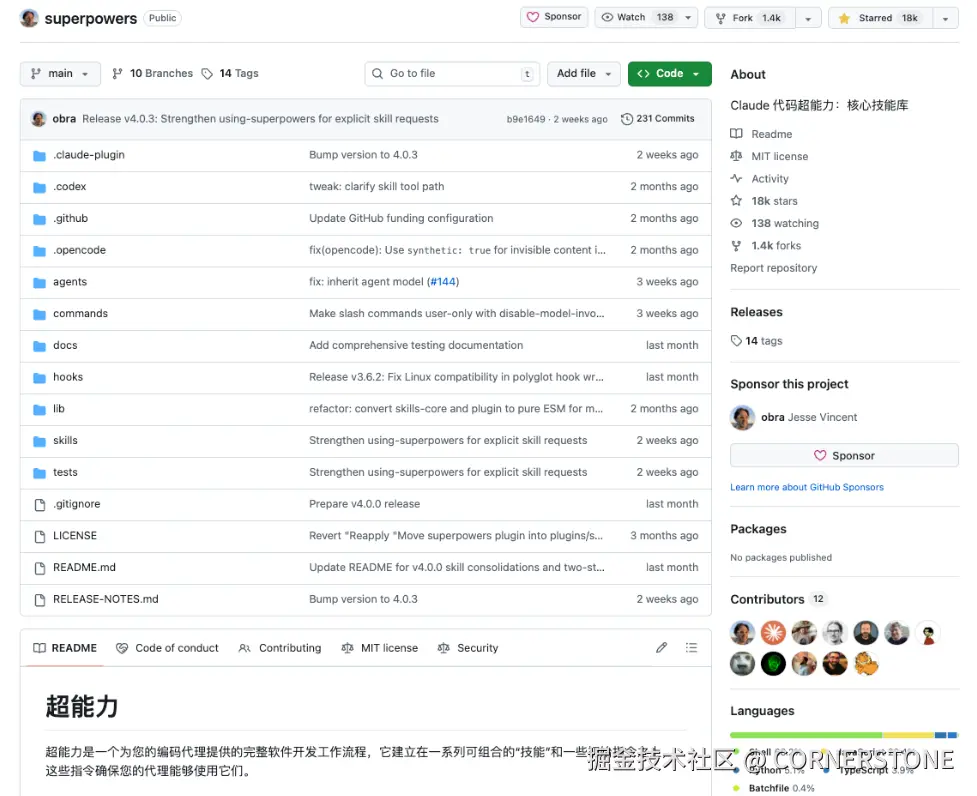
Task: Click the .gitignore file icon
Action: 40,505
